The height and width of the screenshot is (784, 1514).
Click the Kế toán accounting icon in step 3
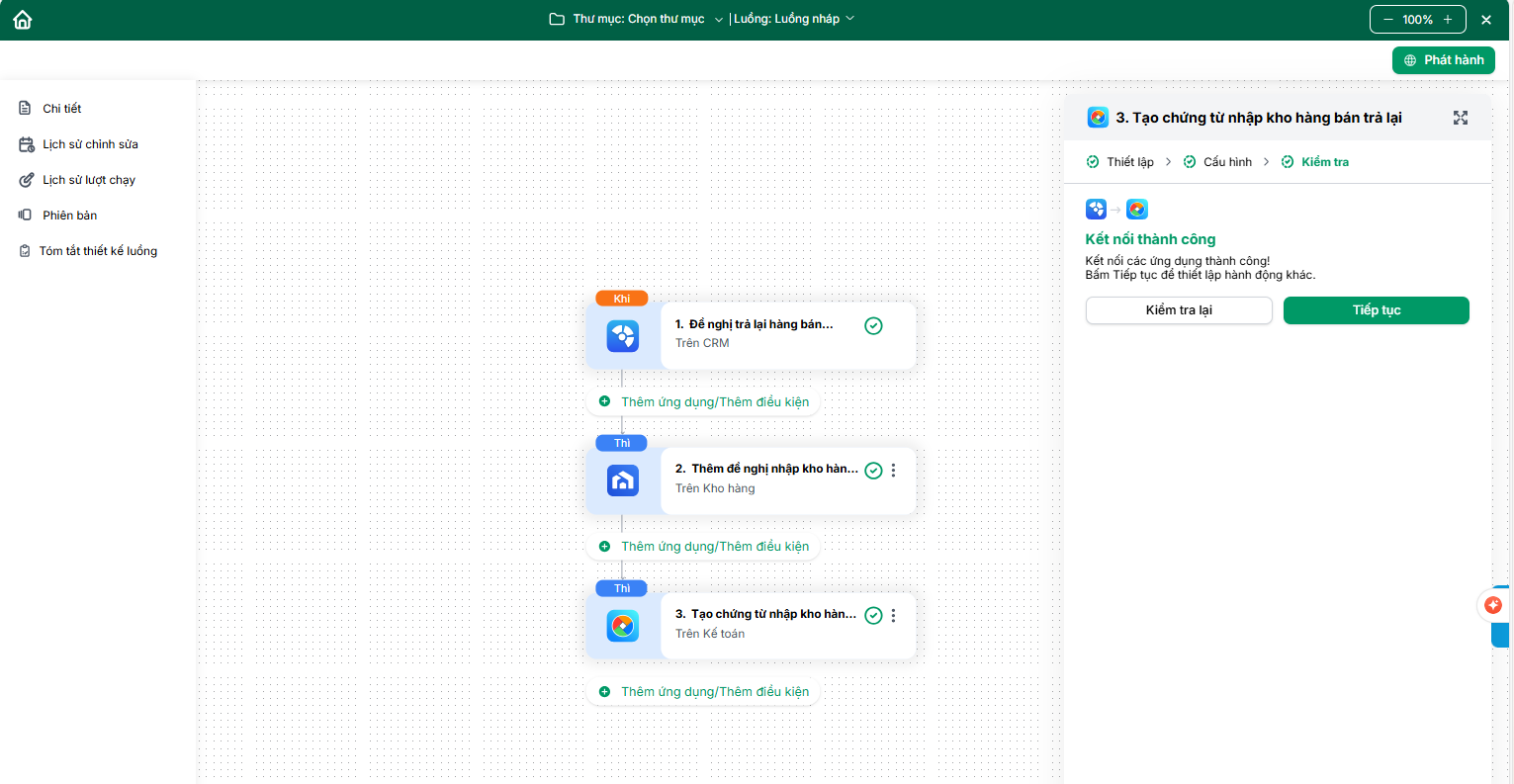tap(622, 626)
